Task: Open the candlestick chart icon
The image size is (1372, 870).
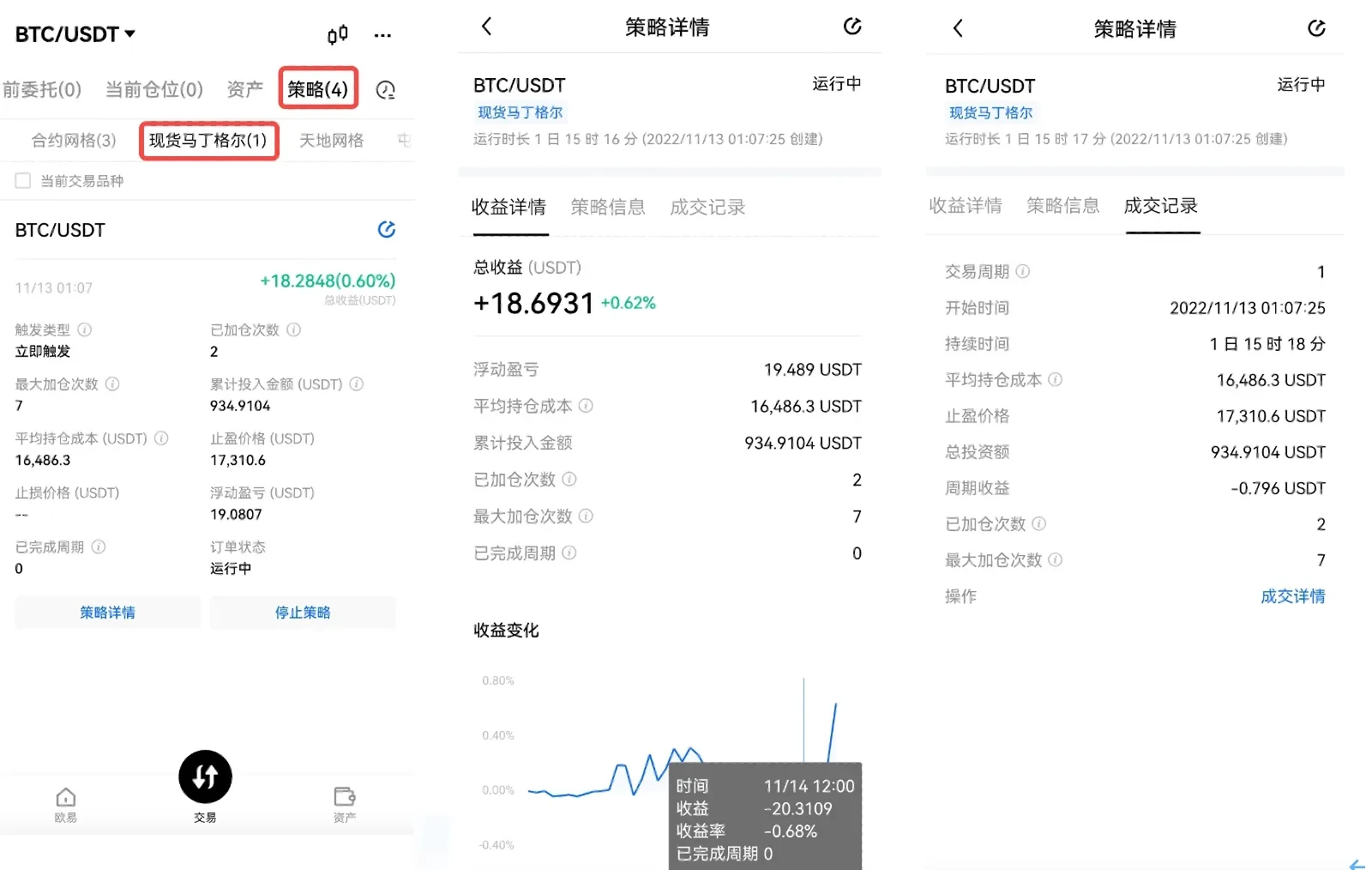Action: [337, 34]
